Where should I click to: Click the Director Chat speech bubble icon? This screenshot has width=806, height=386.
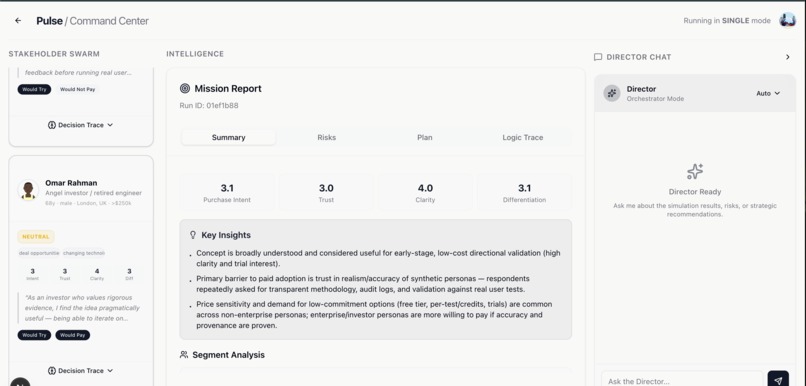pos(598,57)
